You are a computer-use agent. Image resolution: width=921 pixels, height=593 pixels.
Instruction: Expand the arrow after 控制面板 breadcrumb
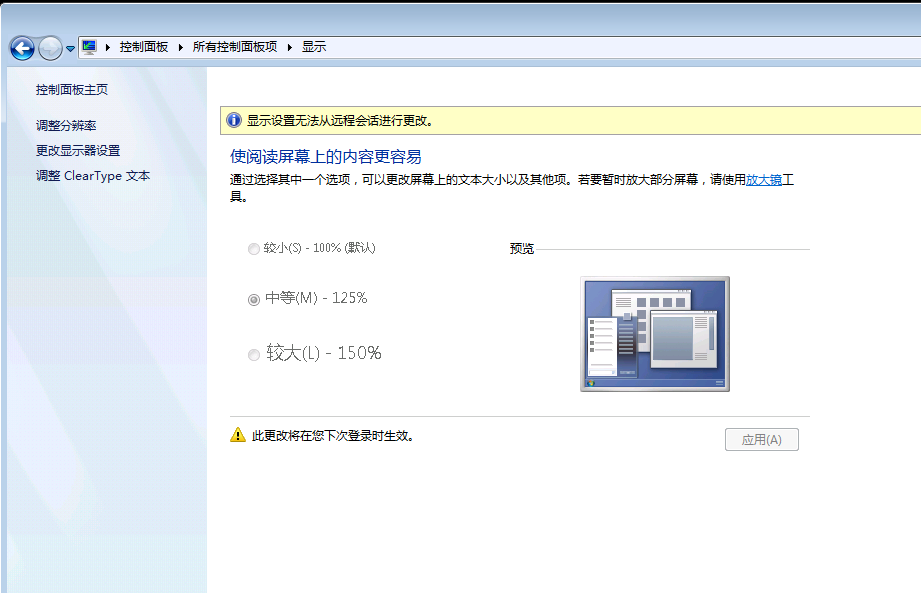coord(181,47)
